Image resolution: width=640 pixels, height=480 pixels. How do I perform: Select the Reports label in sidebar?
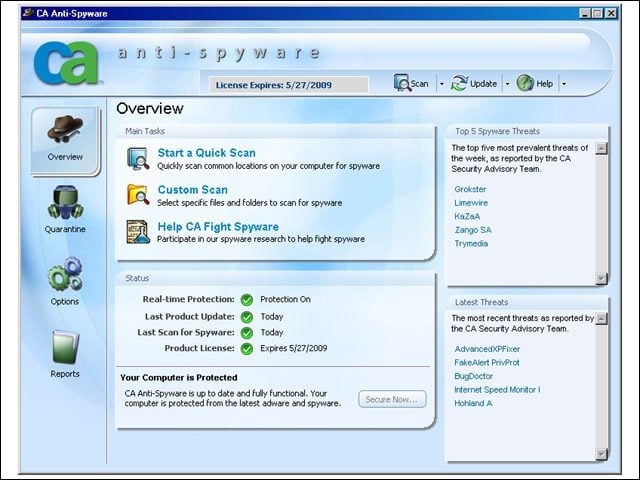(x=65, y=373)
